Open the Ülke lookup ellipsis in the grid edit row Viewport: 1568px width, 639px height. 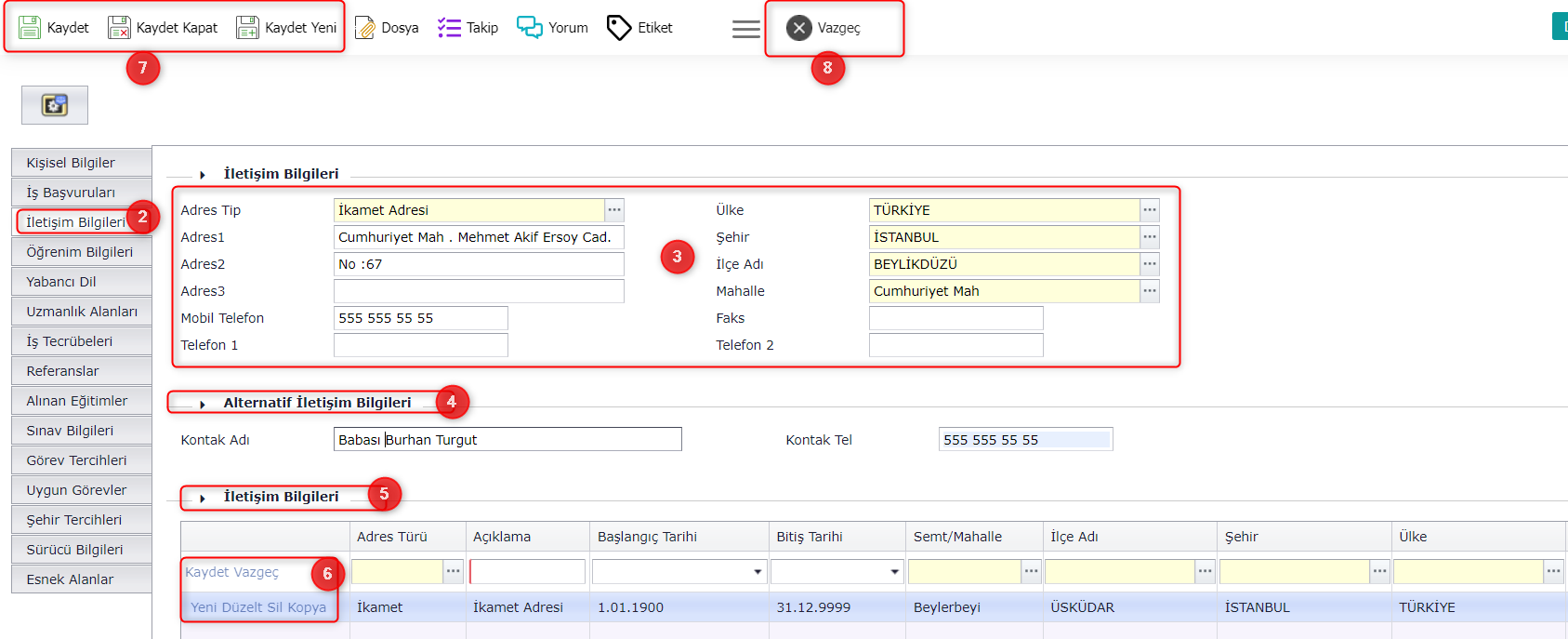point(1553,571)
